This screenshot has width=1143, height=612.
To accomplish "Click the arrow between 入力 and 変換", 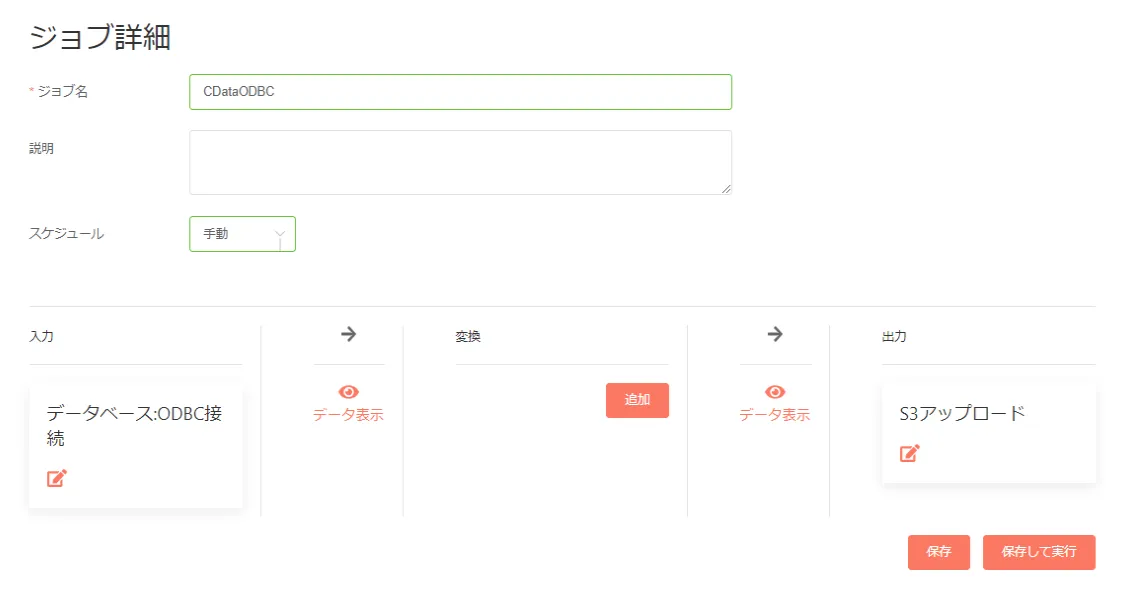I will coord(349,334).
